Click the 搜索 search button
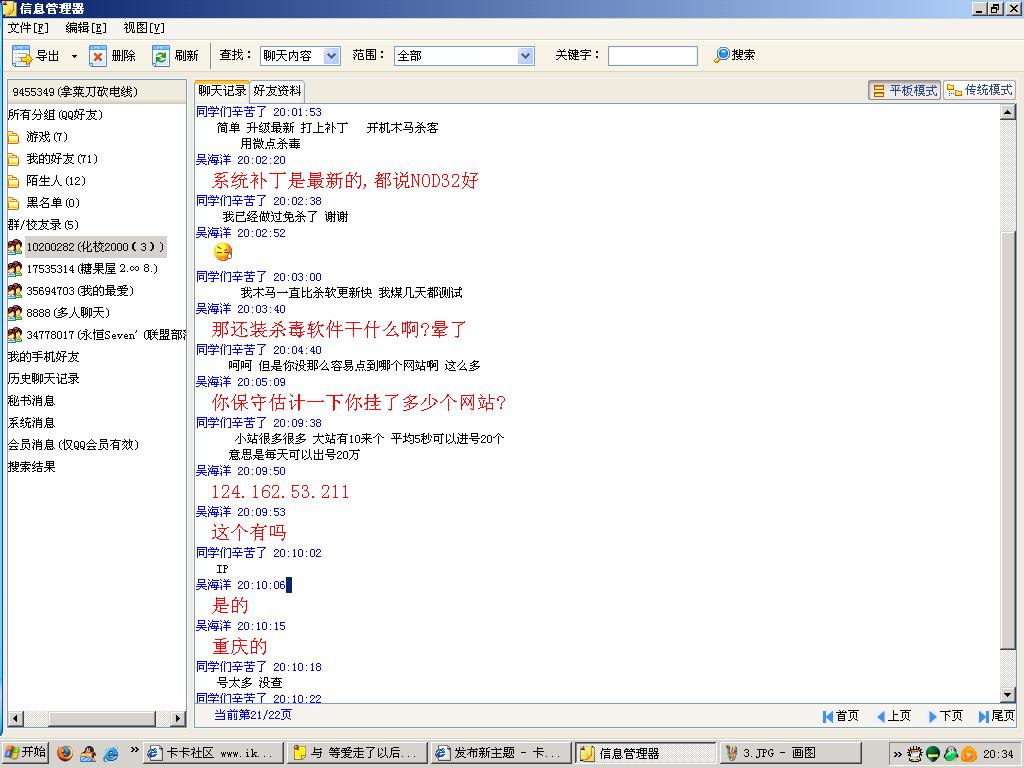1024x768 pixels. tap(735, 55)
